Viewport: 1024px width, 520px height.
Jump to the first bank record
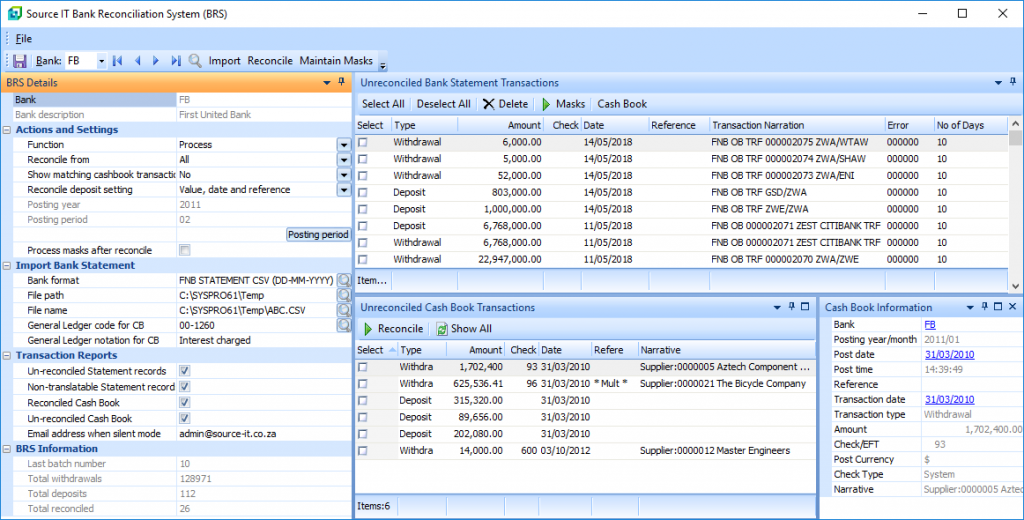(118, 61)
